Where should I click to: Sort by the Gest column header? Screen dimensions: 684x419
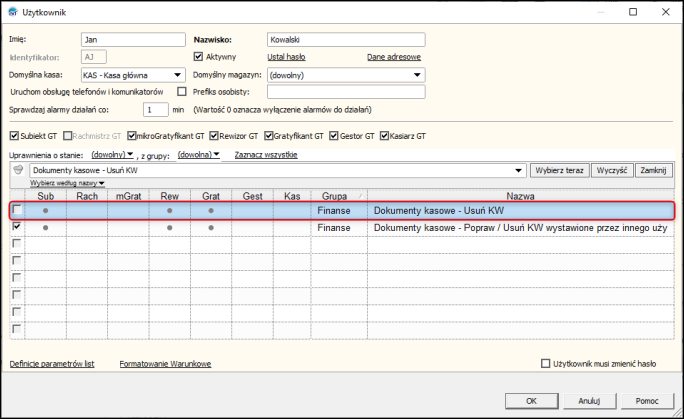(x=253, y=196)
